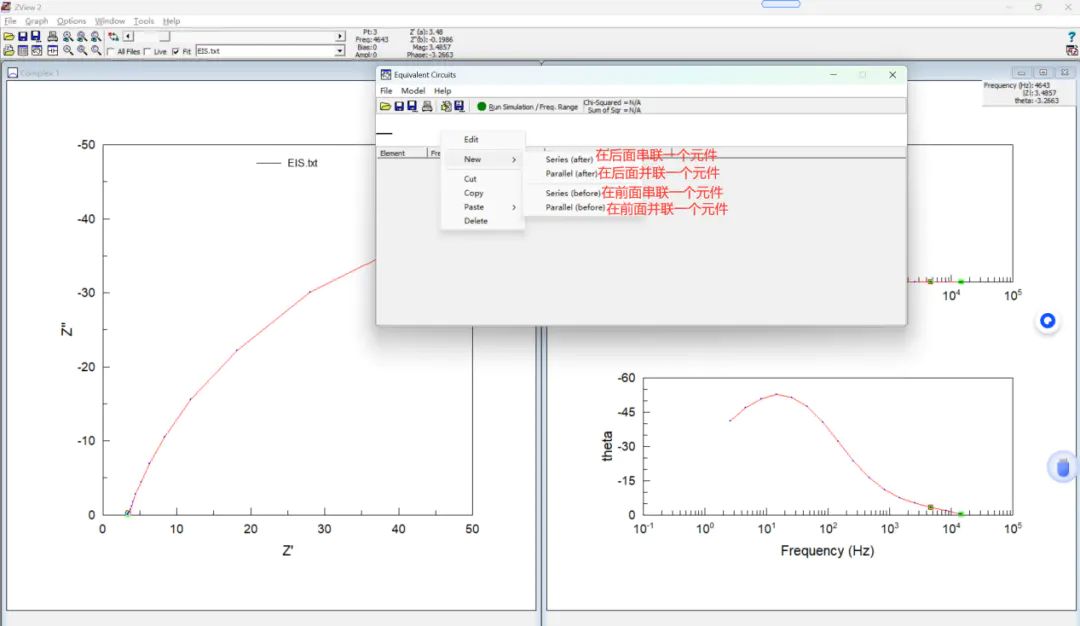The image size is (1080, 626).
Task: Click the Freq: 4643 readout in the toolbar
Action: pos(372,40)
